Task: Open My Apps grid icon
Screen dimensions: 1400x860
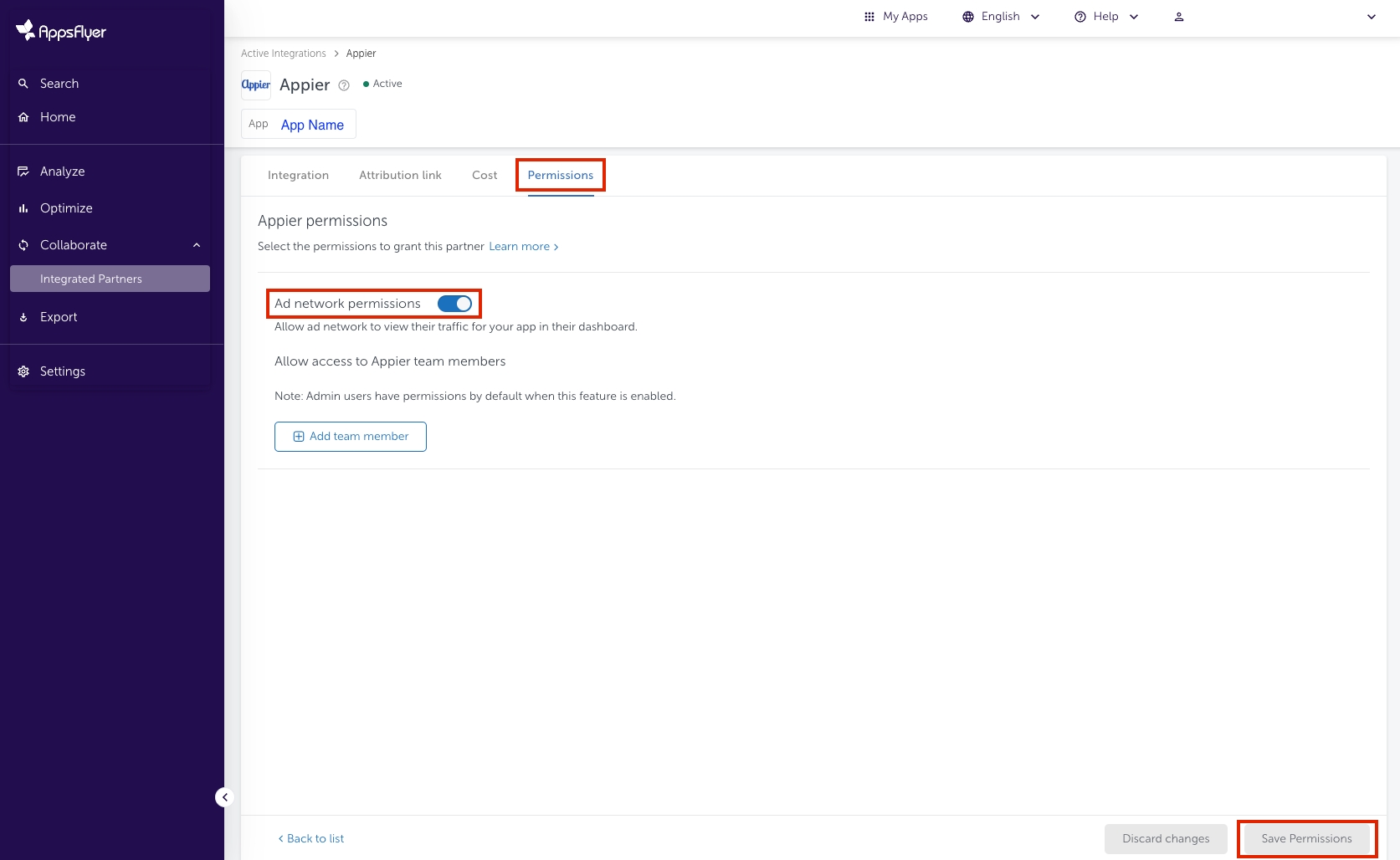Action: click(x=869, y=17)
